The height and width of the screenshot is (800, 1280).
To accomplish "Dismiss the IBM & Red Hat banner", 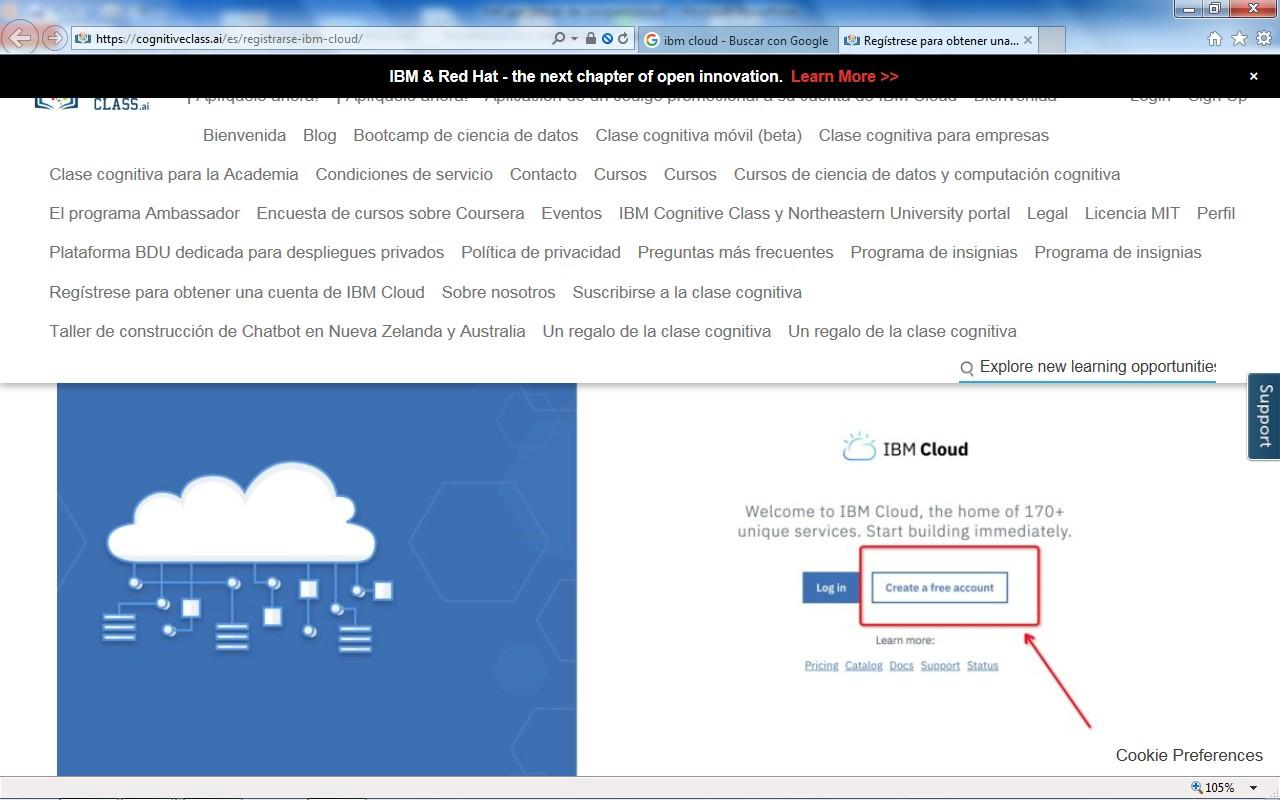I will [x=1254, y=76].
